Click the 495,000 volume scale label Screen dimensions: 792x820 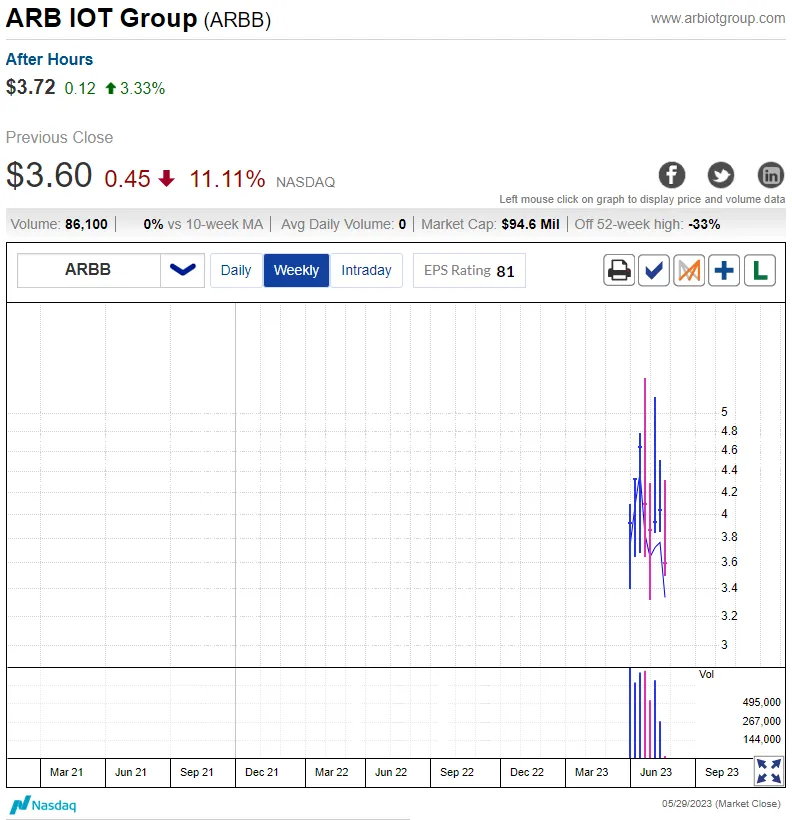click(x=761, y=702)
